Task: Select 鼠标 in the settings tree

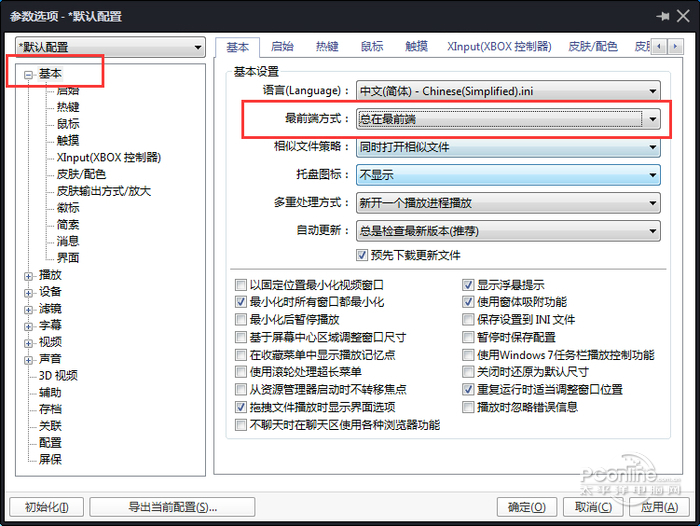Action: coord(68,124)
